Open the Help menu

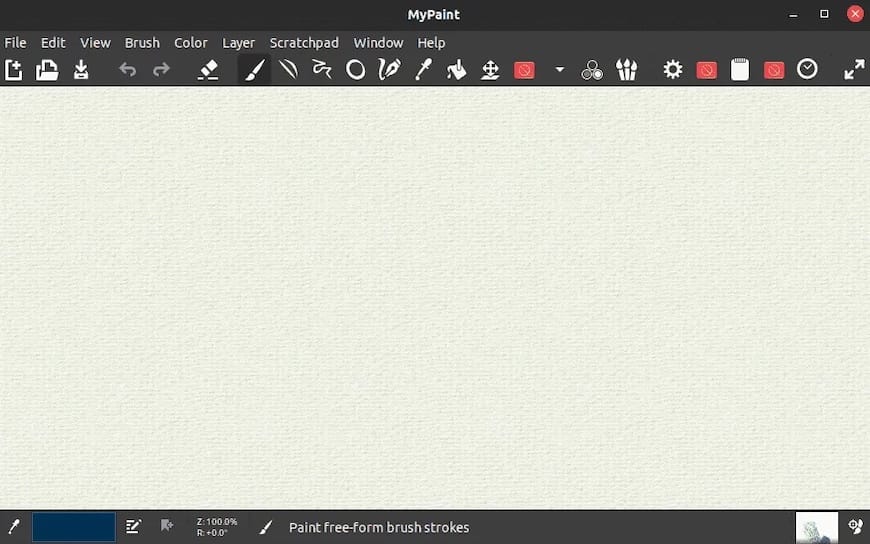[431, 43]
